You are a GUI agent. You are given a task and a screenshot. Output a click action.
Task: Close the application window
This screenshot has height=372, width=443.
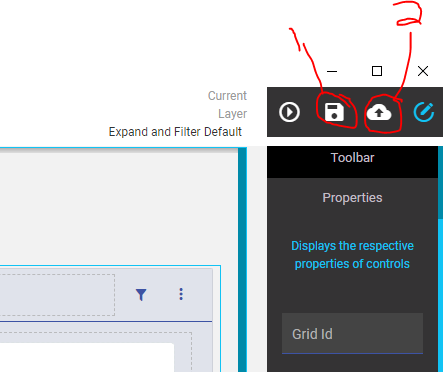[423, 71]
